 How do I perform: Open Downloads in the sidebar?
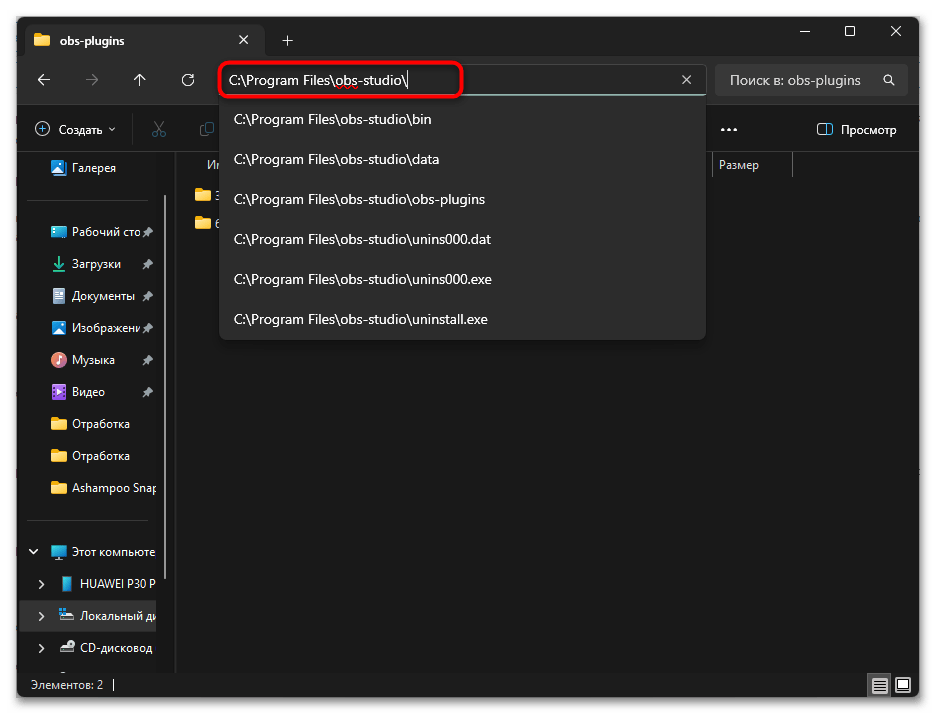[x=96, y=264]
